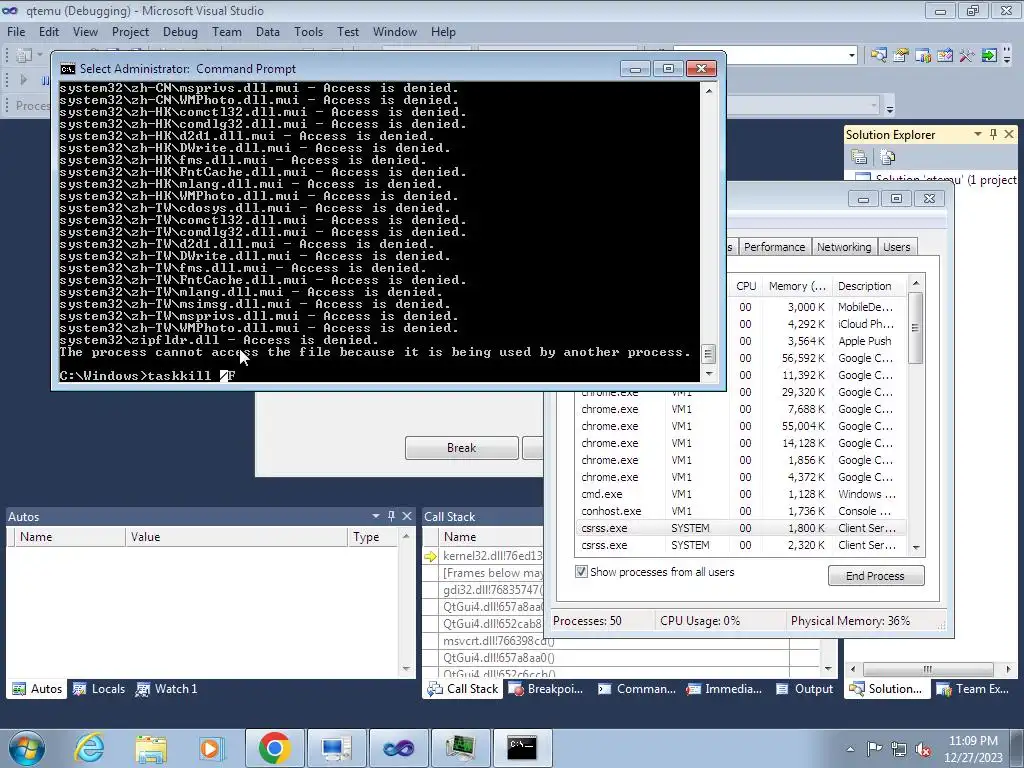The width and height of the screenshot is (1024, 768).
Task: Switch to the Output tab
Action: (805, 688)
